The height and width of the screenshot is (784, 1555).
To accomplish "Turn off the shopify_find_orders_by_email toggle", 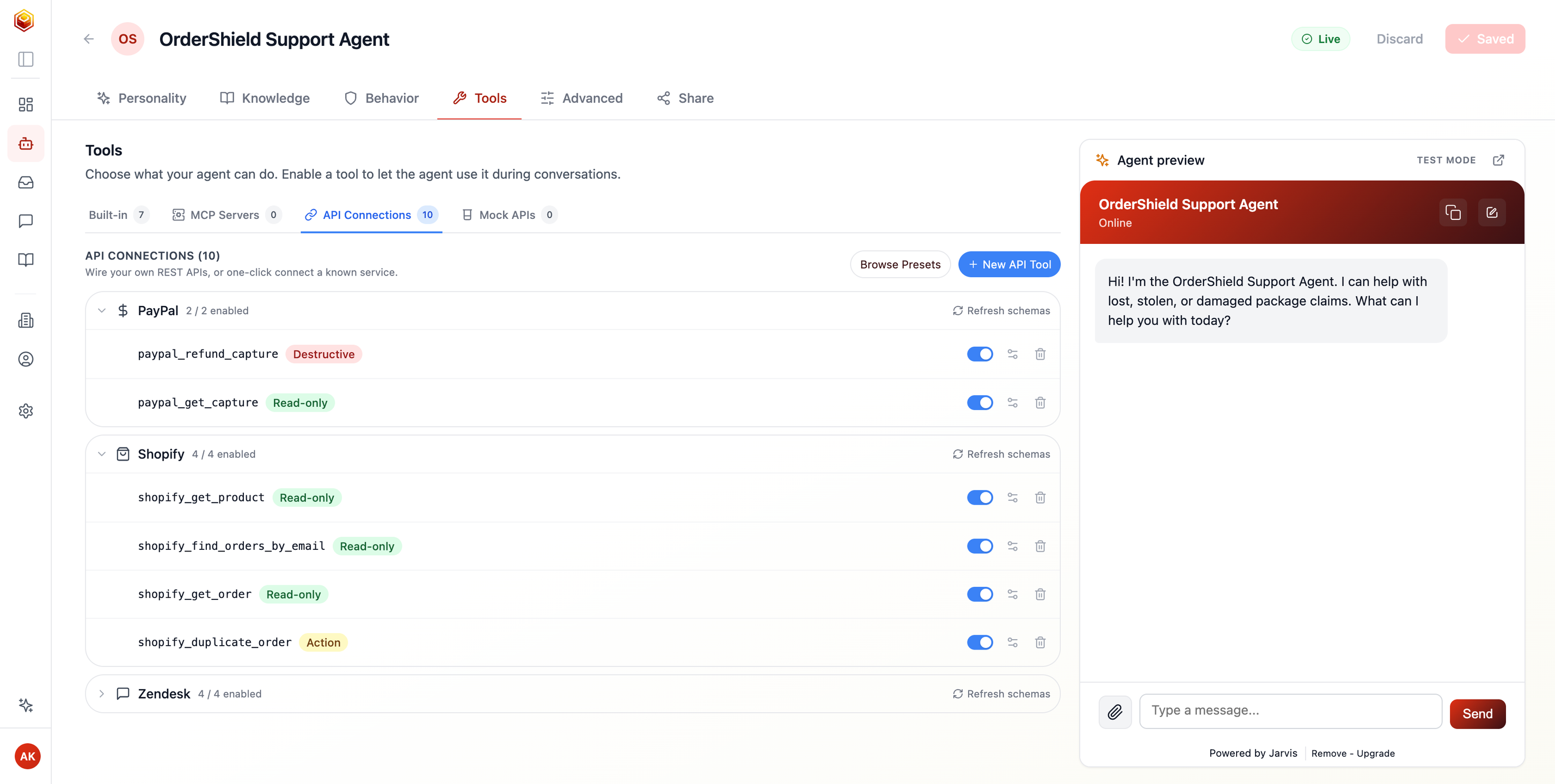I will [979, 546].
